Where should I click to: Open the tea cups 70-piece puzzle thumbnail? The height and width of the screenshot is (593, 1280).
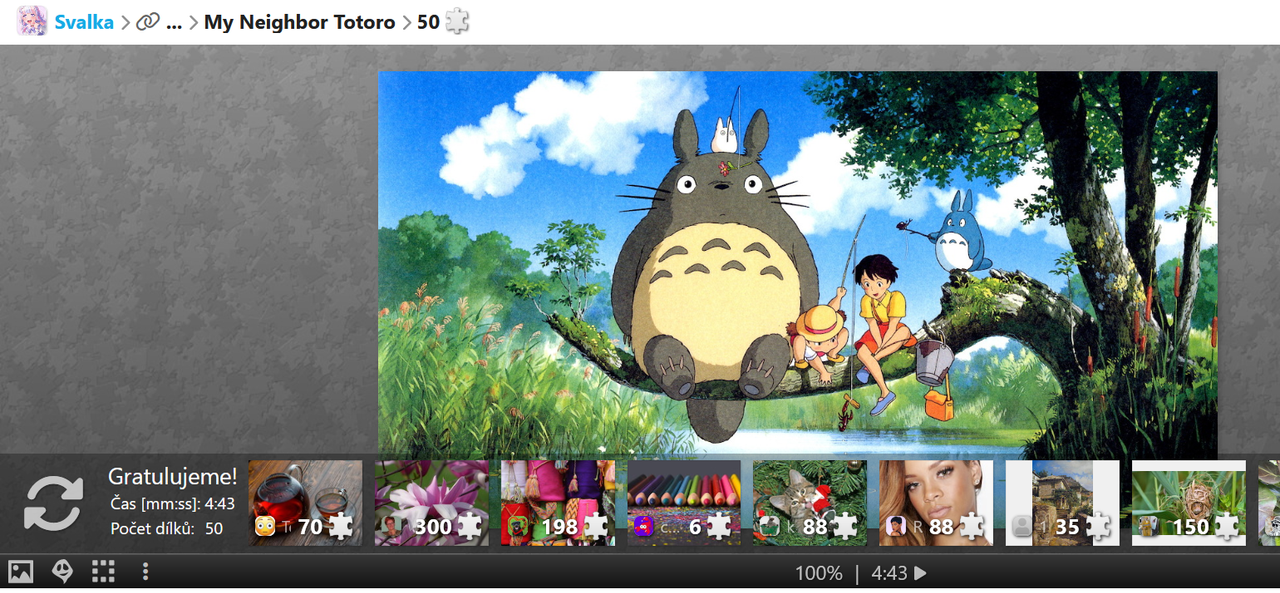pos(305,503)
